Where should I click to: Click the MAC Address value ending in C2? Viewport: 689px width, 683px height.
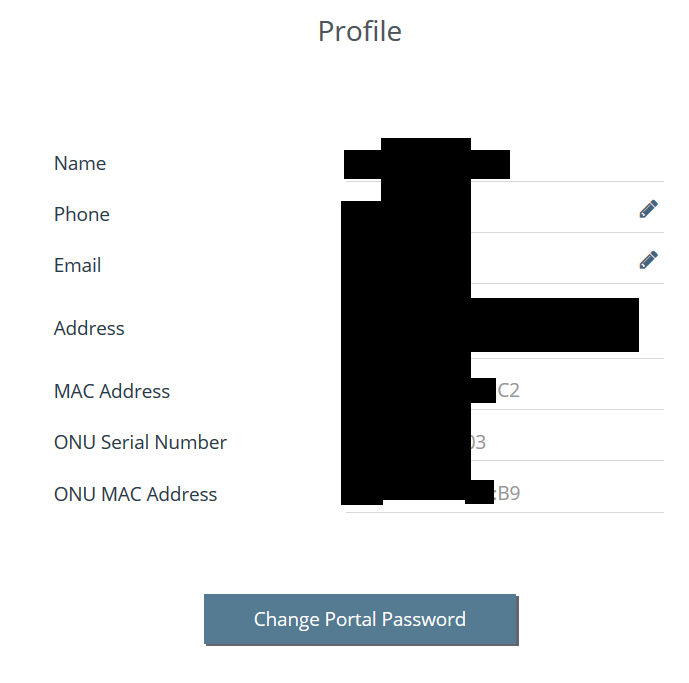tap(508, 391)
